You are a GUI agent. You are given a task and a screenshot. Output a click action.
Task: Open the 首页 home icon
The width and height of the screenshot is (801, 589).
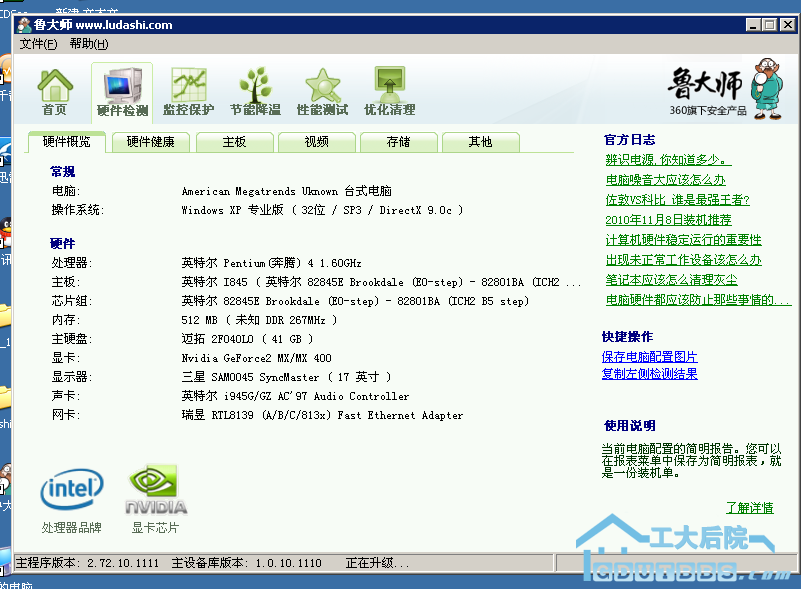click(55, 92)
